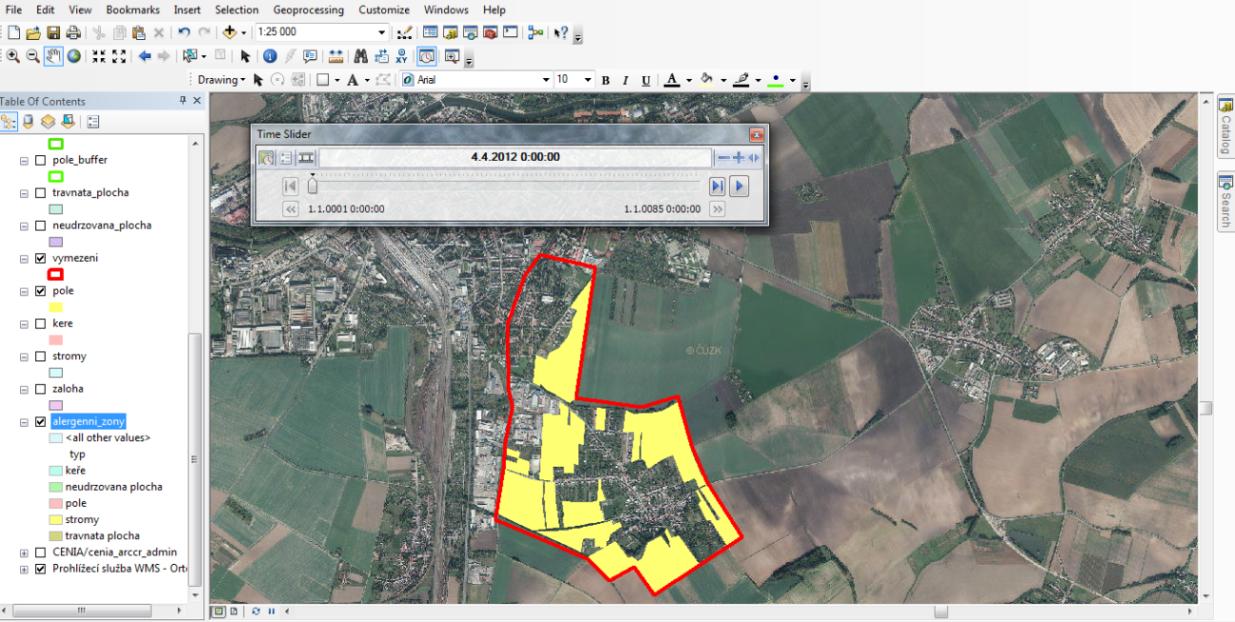Uncheck the pole layer checkbox
Image resolution: width=1235 pixels, height=622 pixels.
[41, 291]
